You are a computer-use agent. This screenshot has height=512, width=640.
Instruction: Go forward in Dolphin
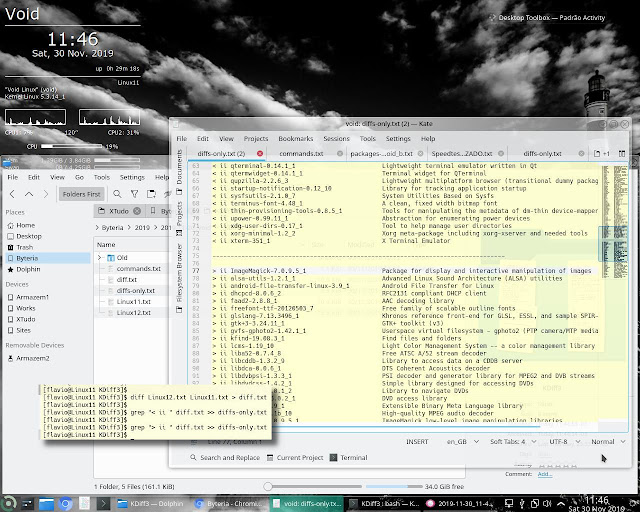click(46, 194)
